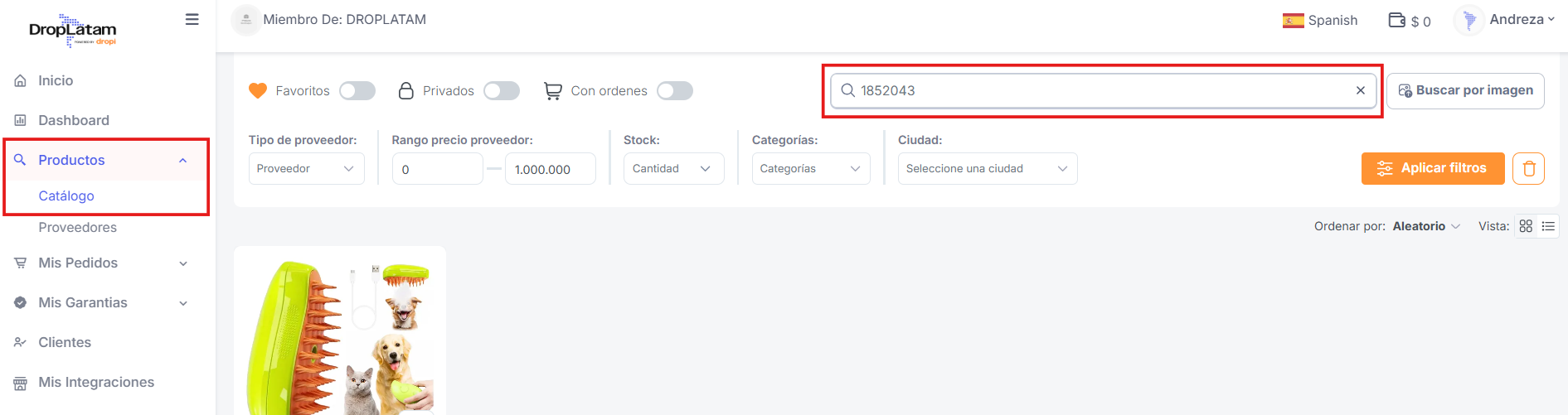Open the Proveedor type dropdown
The width and height of the screenshot is (1568, 415).
click(x=306, y=169)
